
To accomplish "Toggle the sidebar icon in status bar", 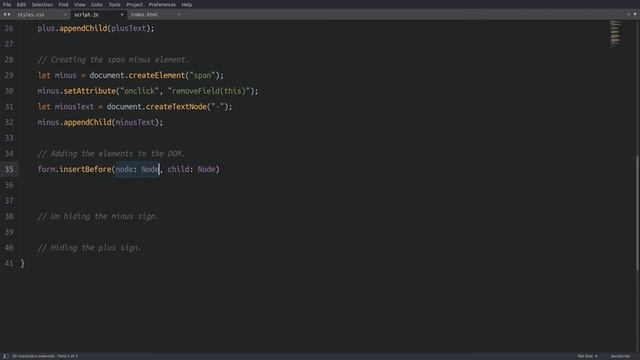I will pos(6,356).
